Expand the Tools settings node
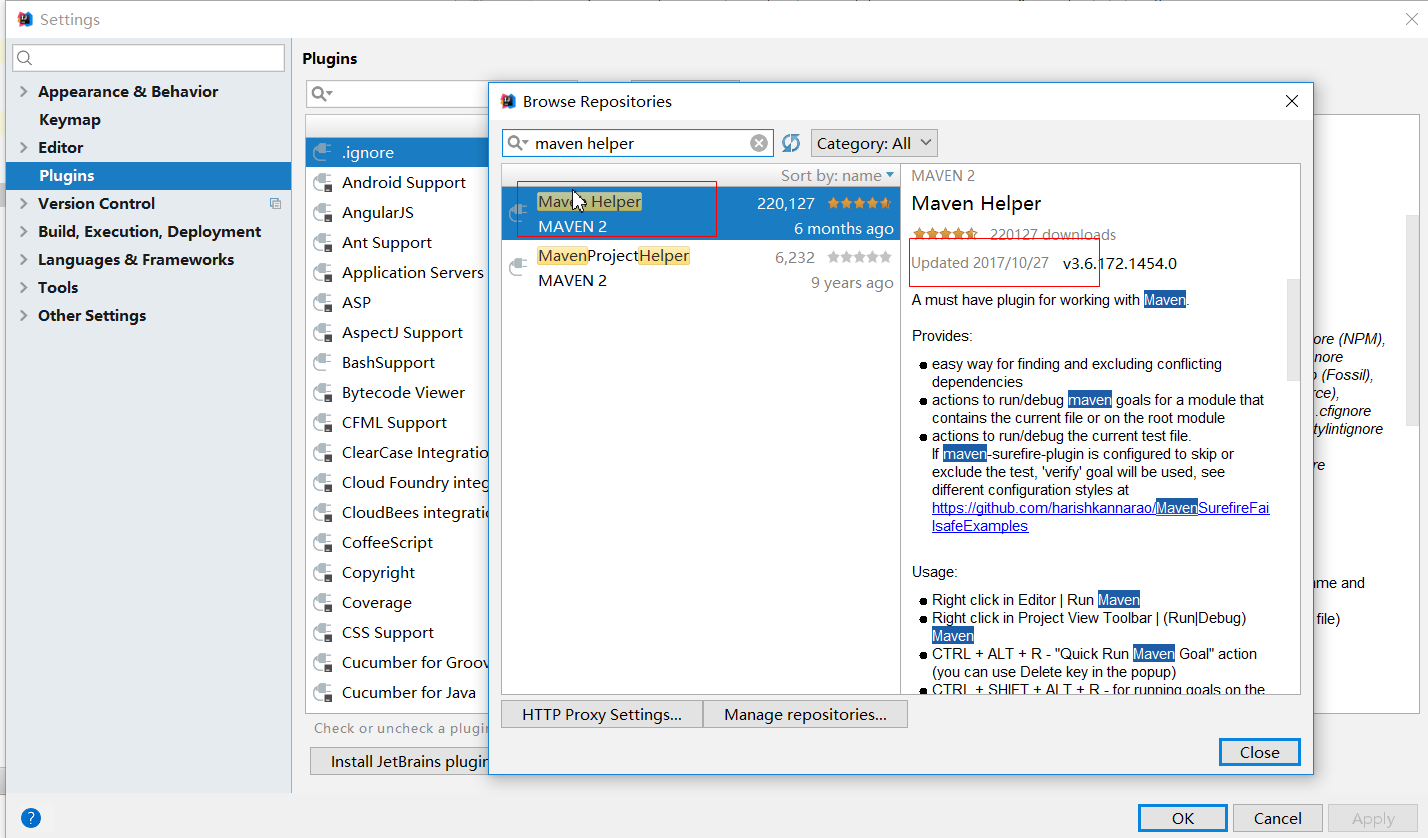 pyautogui.click(x=24, y=287)
